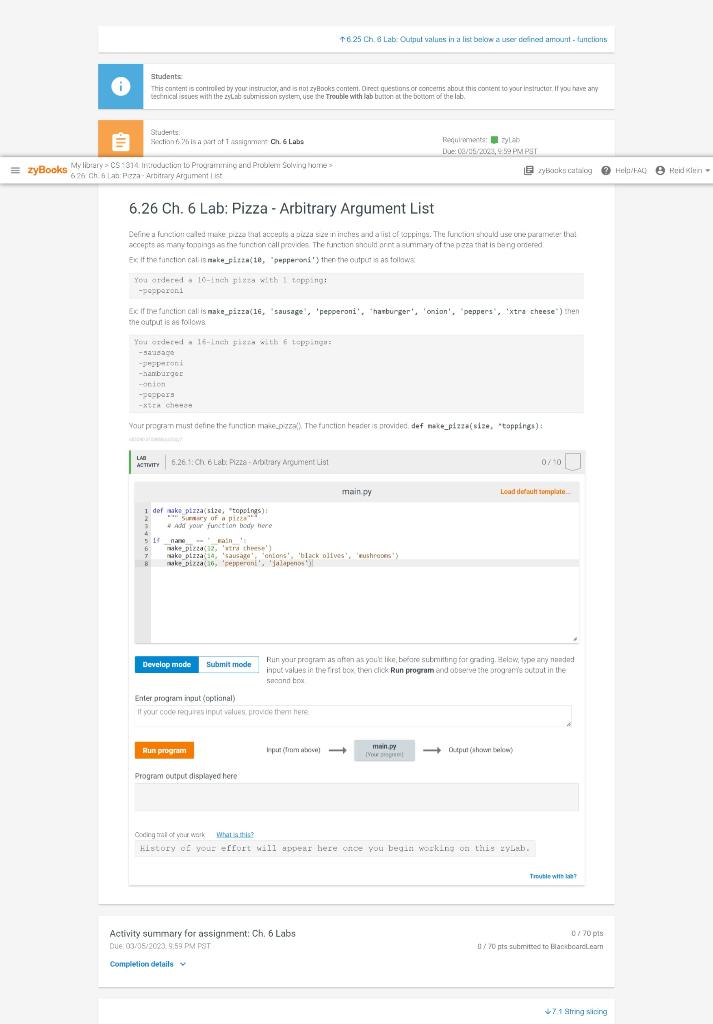Switch to Develop mode
The width and height of the screenshot is (713, 1024).
(x=164, y=664)
